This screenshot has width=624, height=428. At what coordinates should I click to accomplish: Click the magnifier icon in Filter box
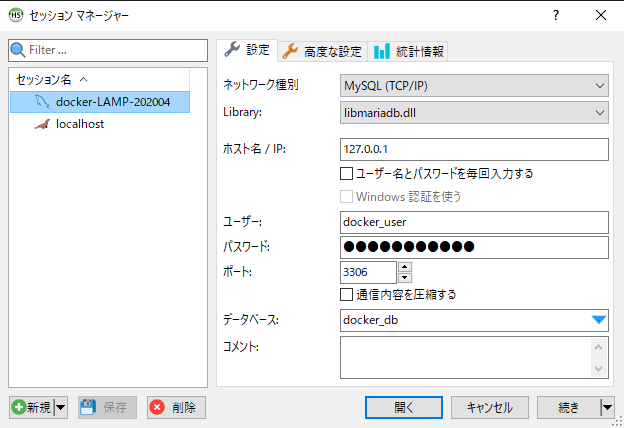[18, 50]
